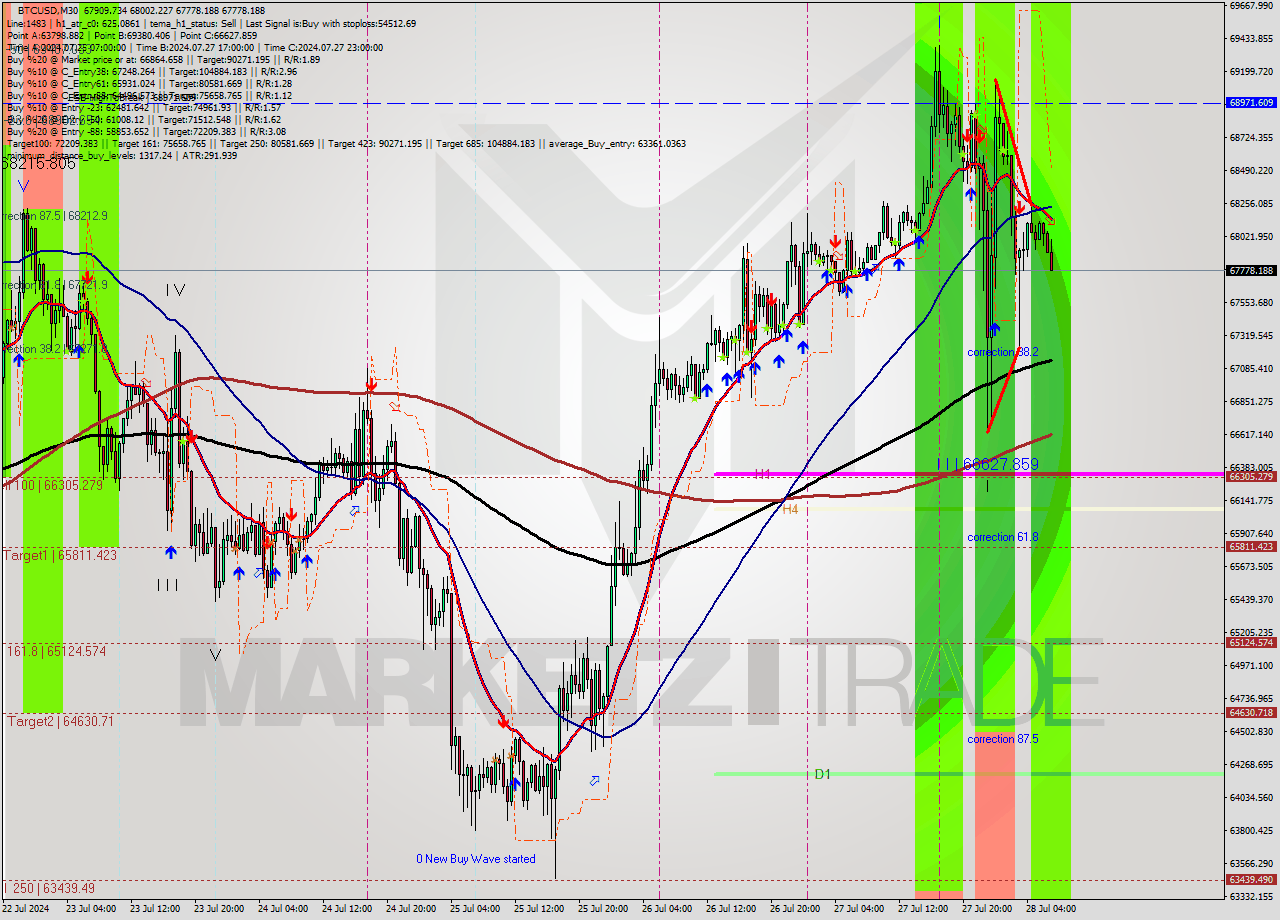The image size is (1280, 920).
Task: Click the 'correction 87.5' label near 27 Jul 20:00
Action: [x=1003, y=739]
